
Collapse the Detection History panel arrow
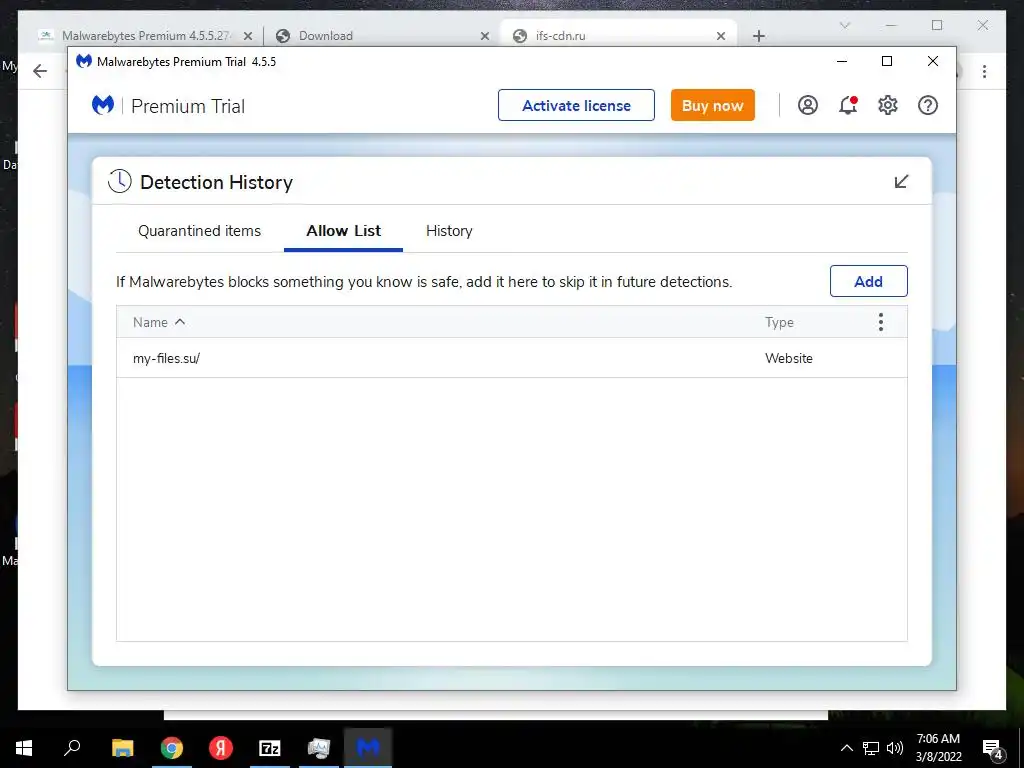pyautogui.click(x=901, y=182)
